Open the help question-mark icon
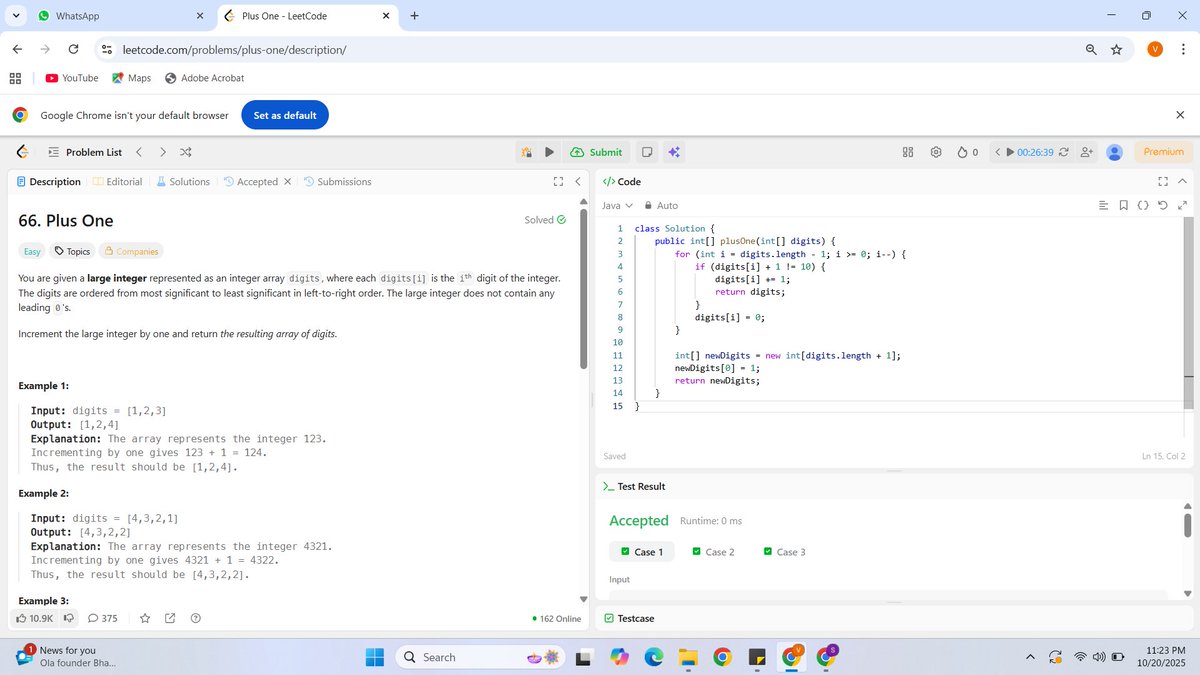1200x675 pixels. point(196,618)
